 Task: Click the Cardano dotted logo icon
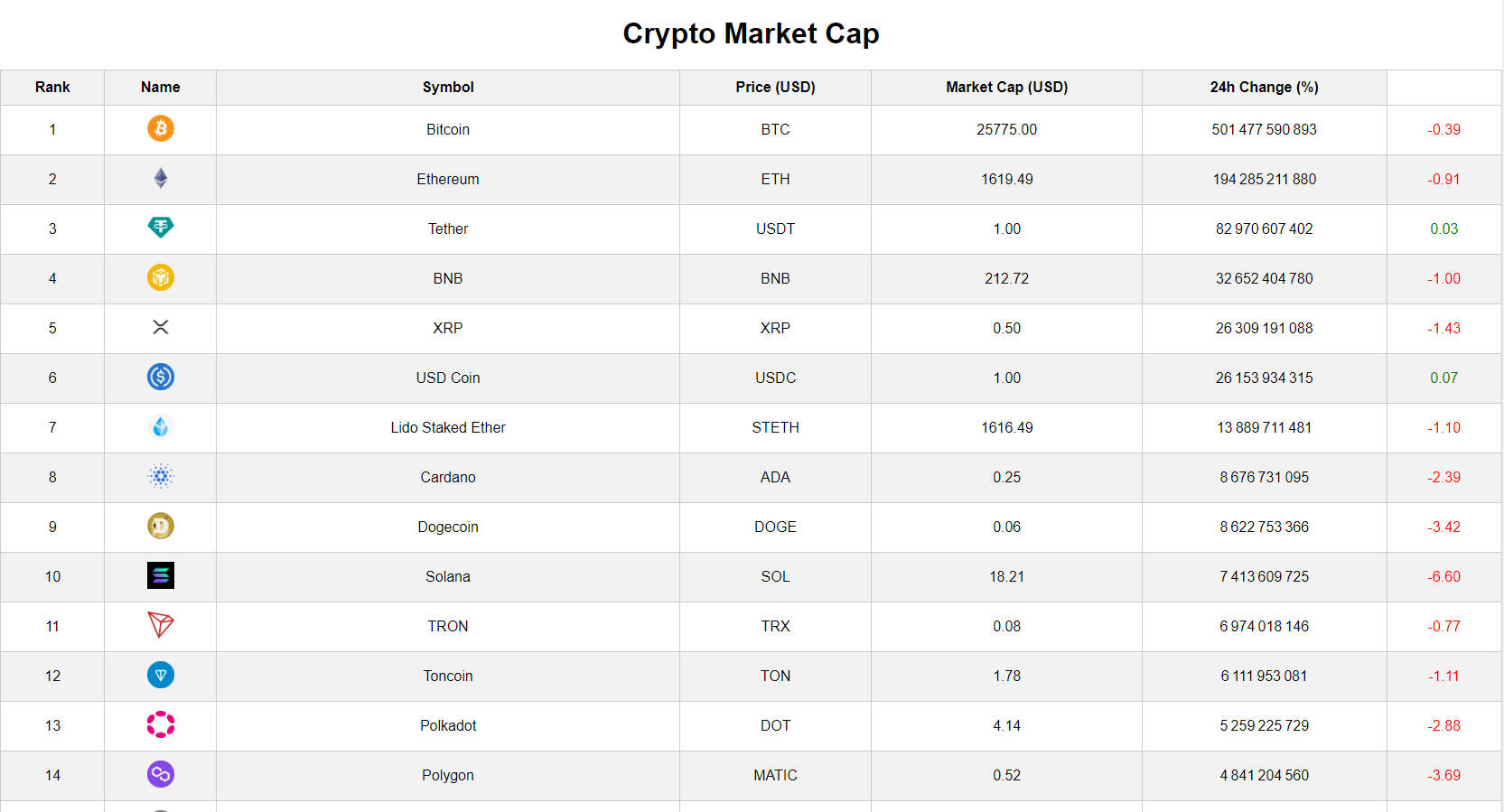[x=161, y=476]
